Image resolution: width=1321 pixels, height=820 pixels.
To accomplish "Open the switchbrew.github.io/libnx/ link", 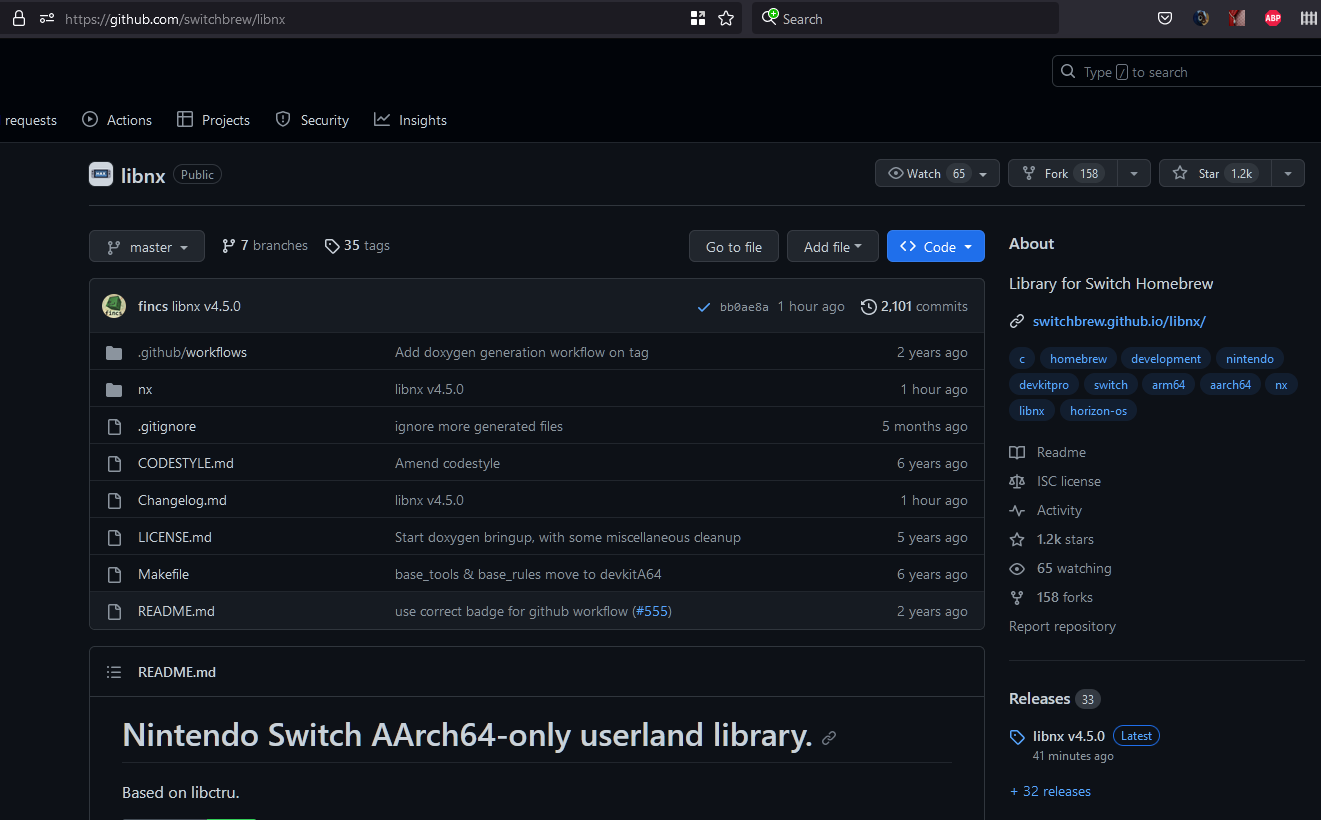I will click(1119, 321).
